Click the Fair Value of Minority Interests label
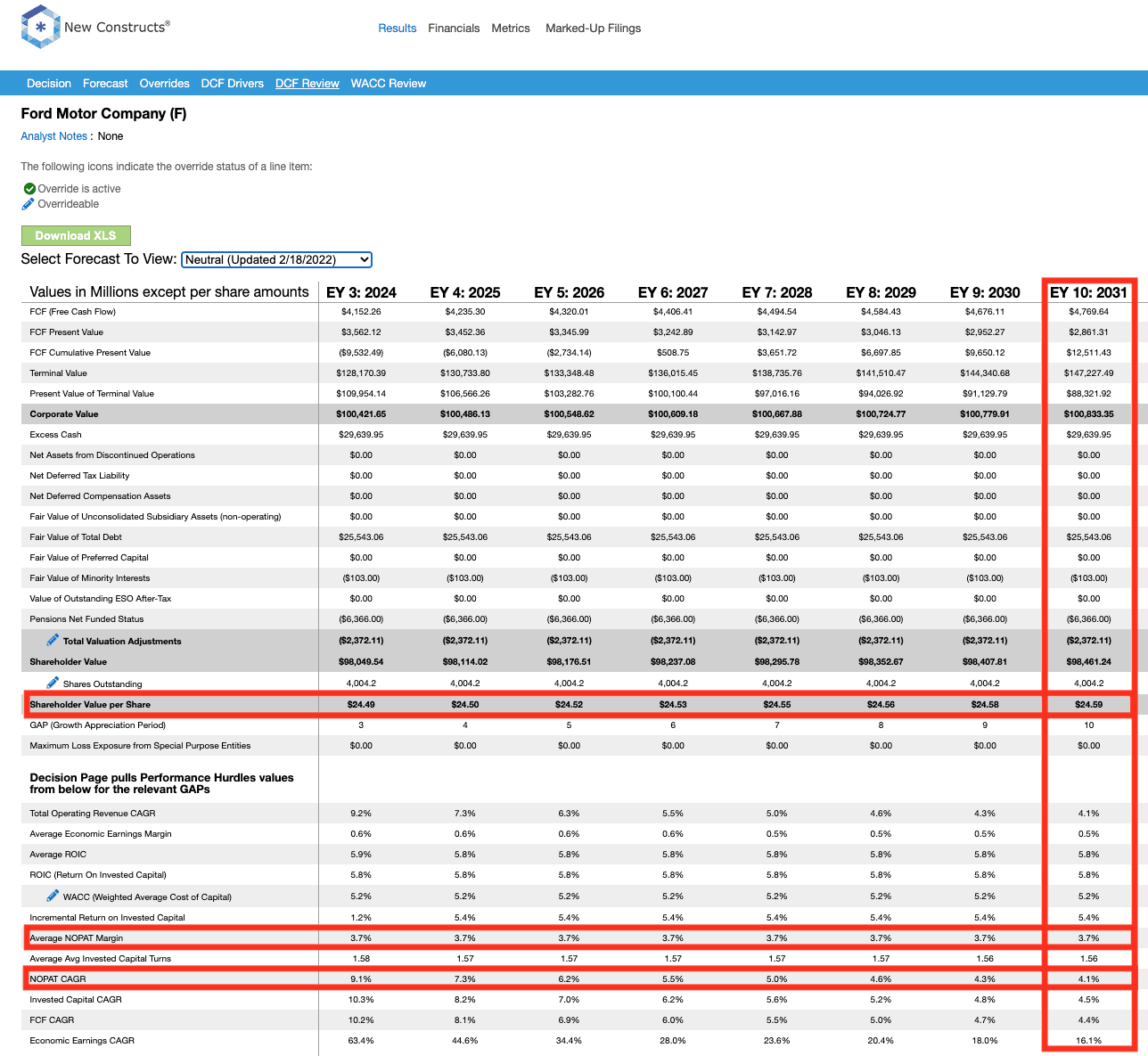The image size is (1148, 1056). pos(90,578)
